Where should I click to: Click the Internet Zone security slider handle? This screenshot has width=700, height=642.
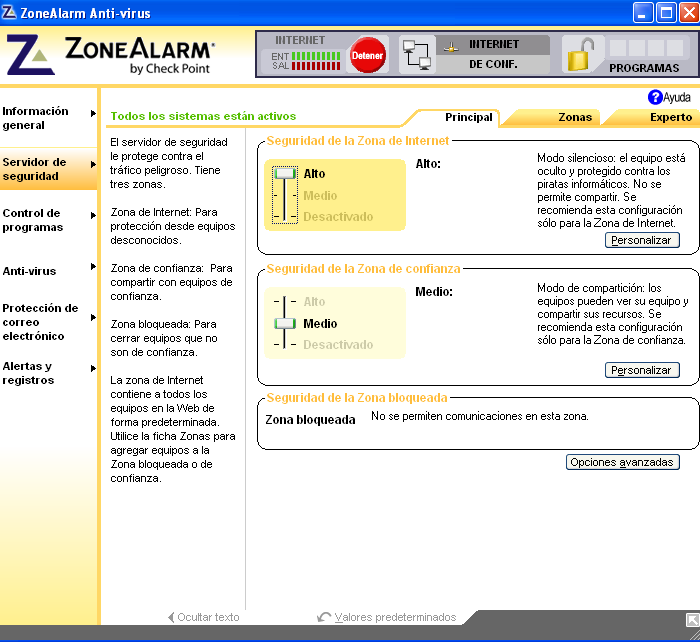[285, 173]
